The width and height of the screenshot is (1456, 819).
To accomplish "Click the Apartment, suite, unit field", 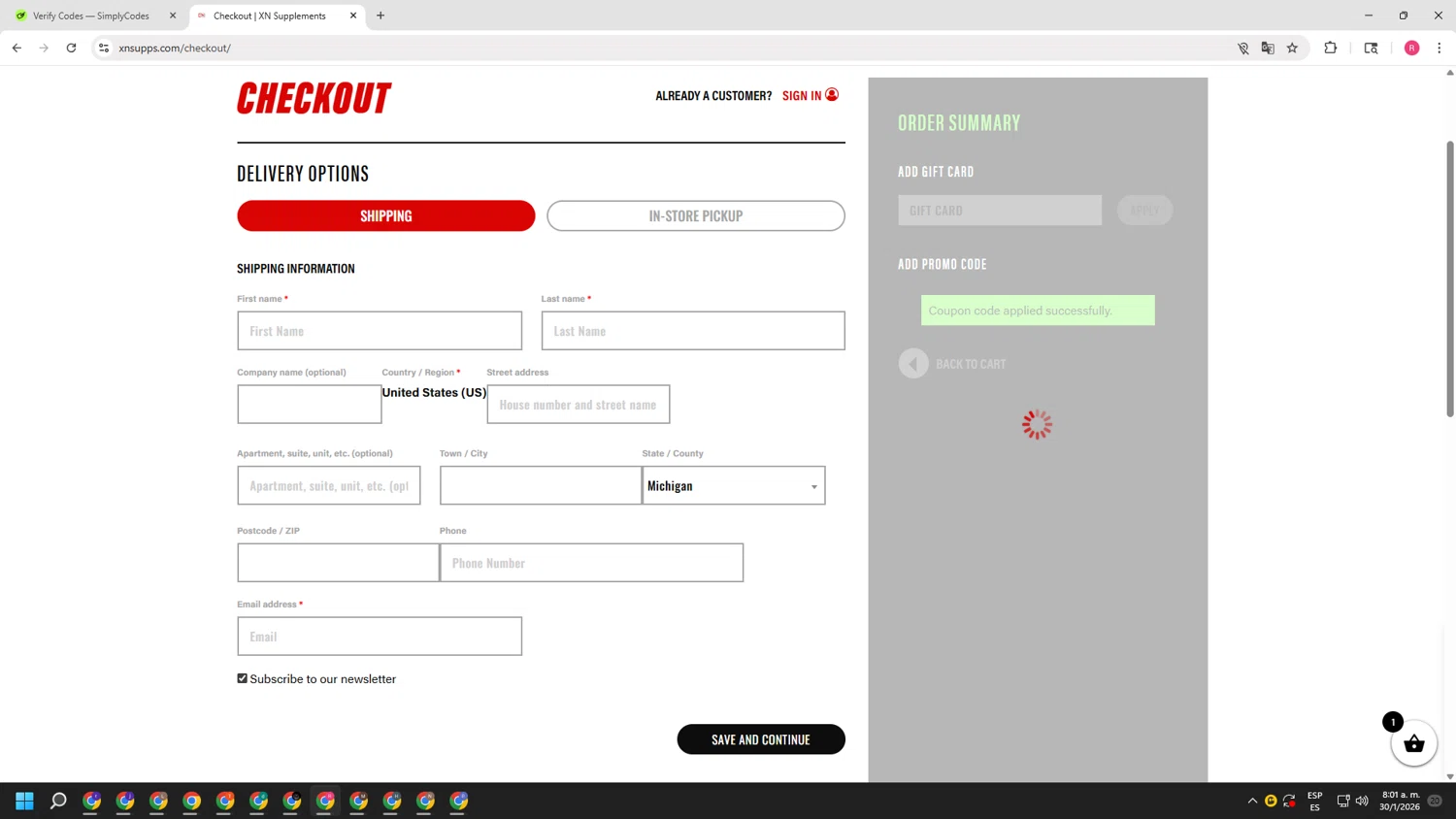I will 329,485.
